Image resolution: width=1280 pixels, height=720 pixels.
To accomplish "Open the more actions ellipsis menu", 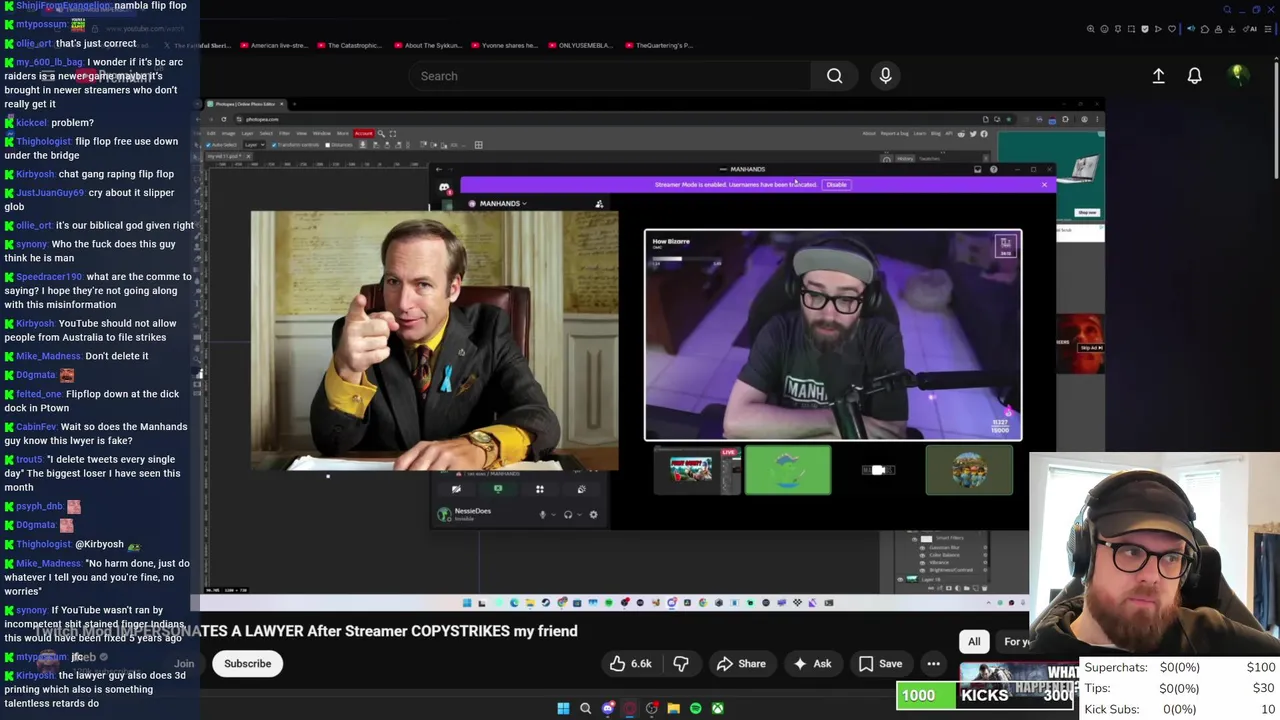I will [933, 664].
